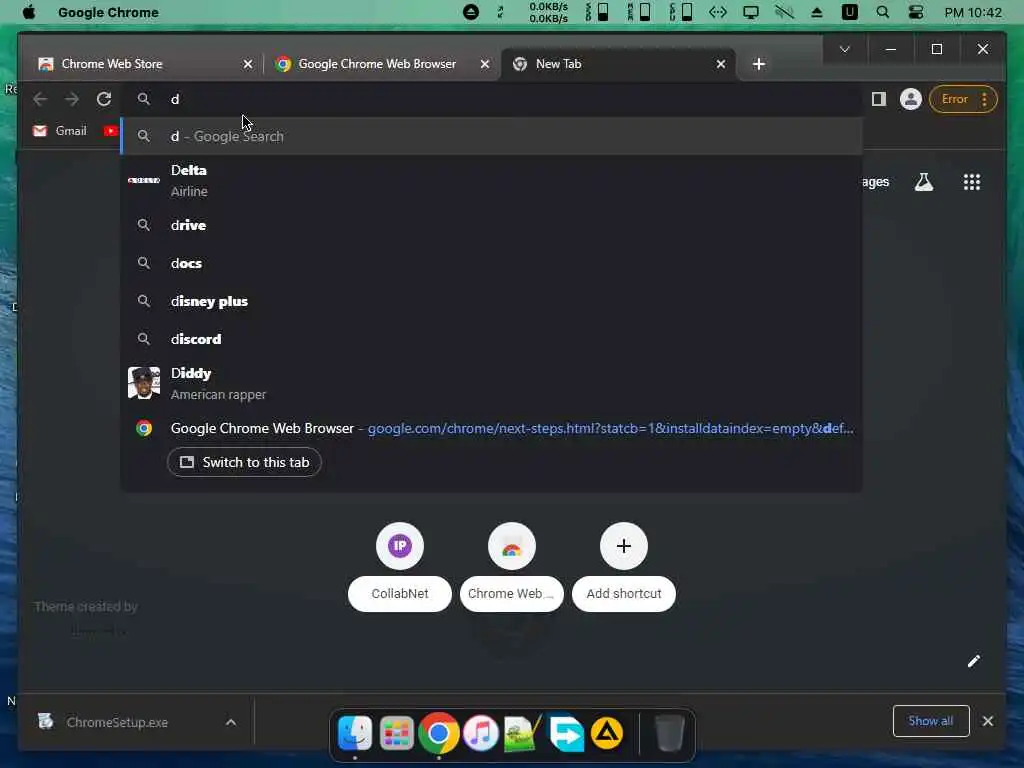Click the Chrome icon in the dock
The height and width of the screenshot is (768, 1024).
coord(439,733)
